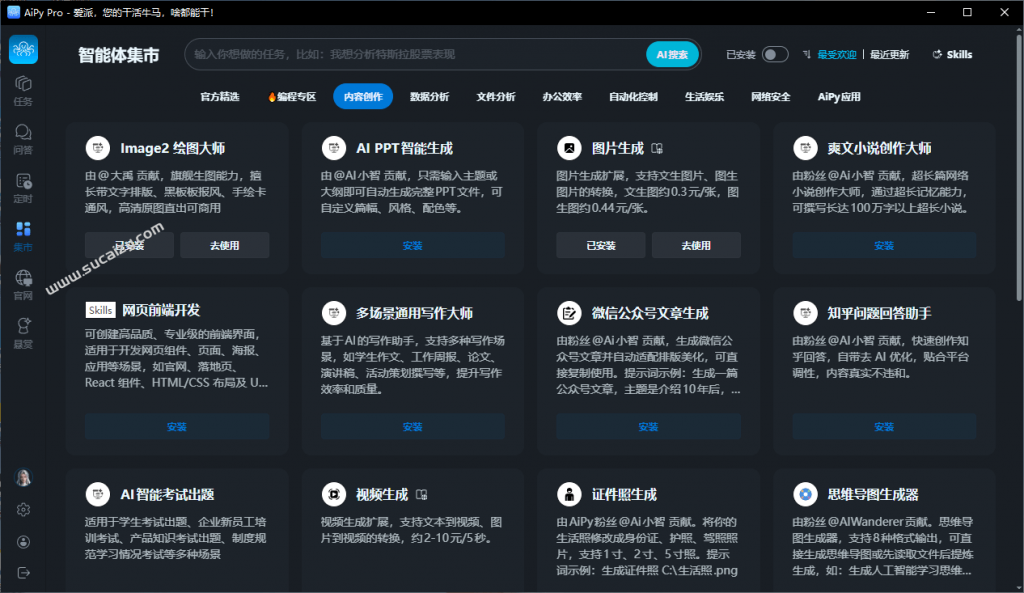Click the Image2 绘图大师 agent icon
Viewport: 1024px width, 593px height.
(x=98, y=148)
